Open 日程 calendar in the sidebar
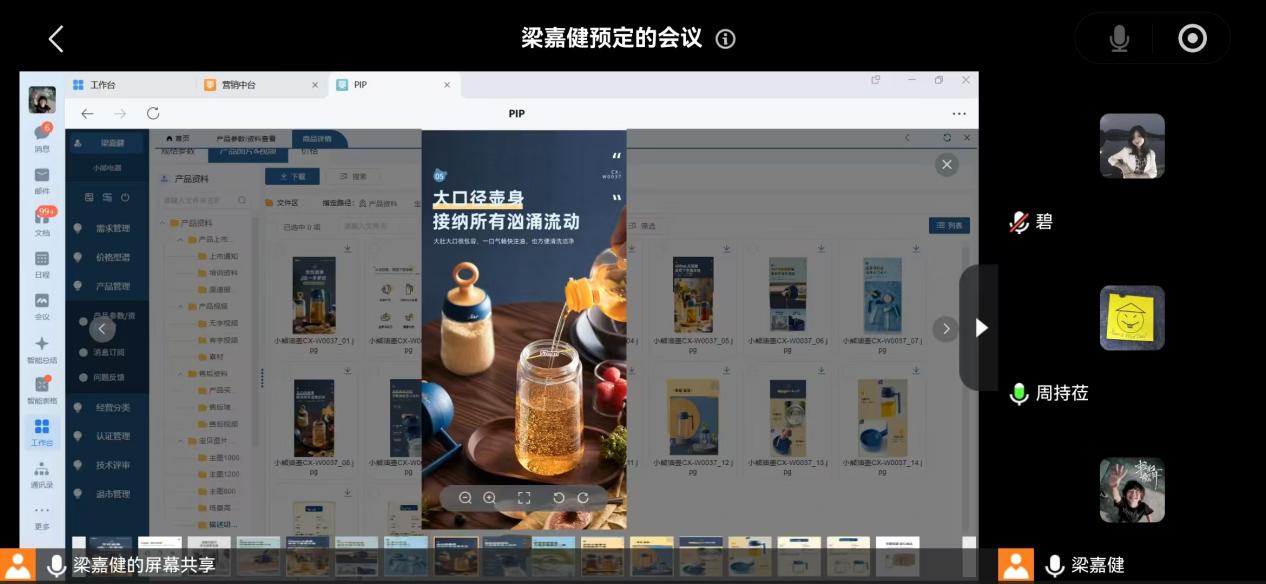1266x584 pixels. tap(42, 263)
